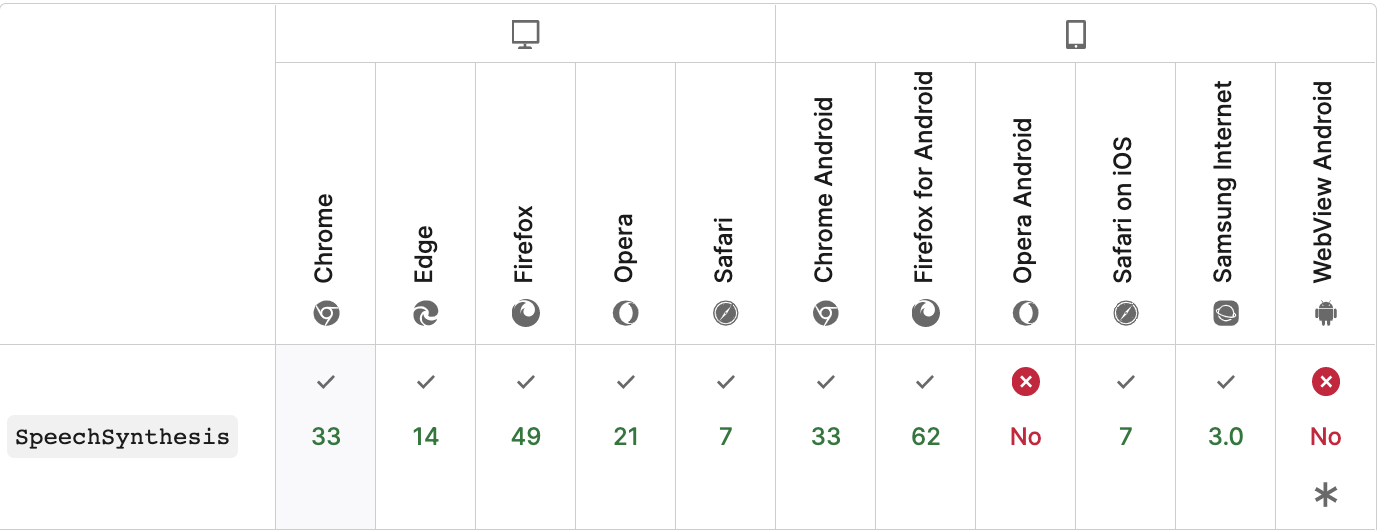Viewport: 1380px width, 530px height.
Task: Click the Edge version 14 checkmark
Action: 426,381
